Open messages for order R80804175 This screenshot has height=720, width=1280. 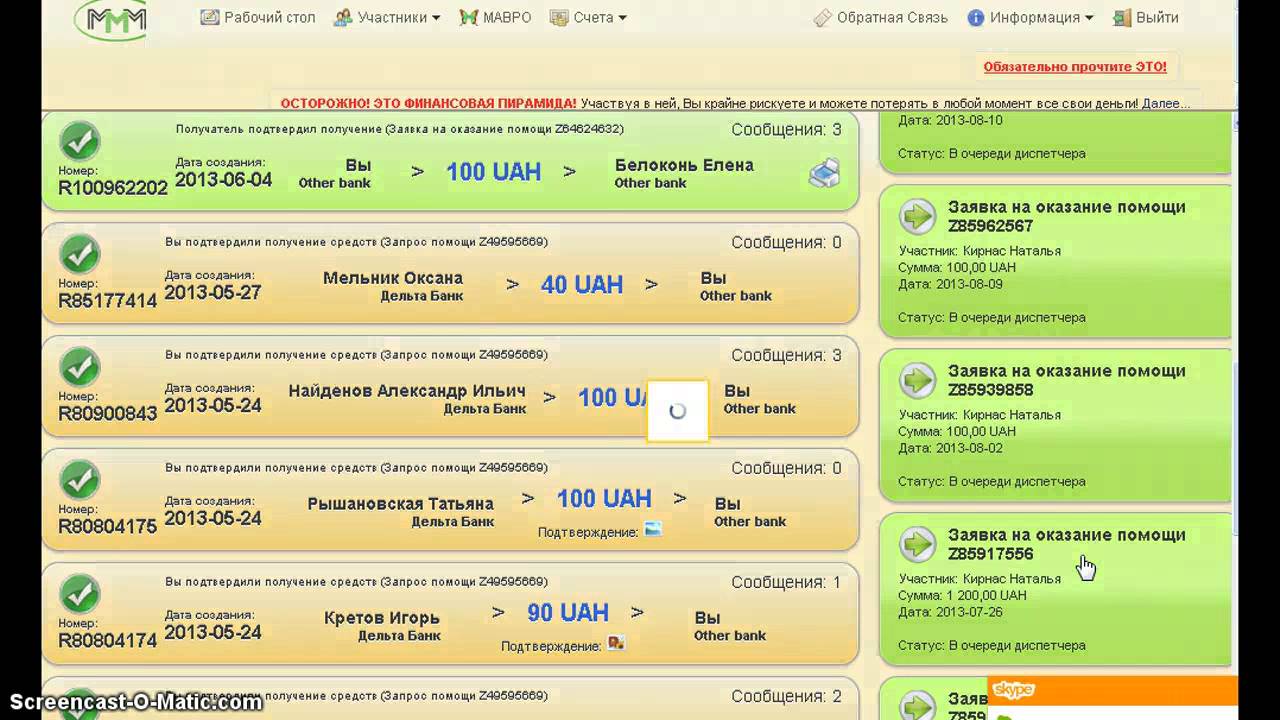click(786, 468)
